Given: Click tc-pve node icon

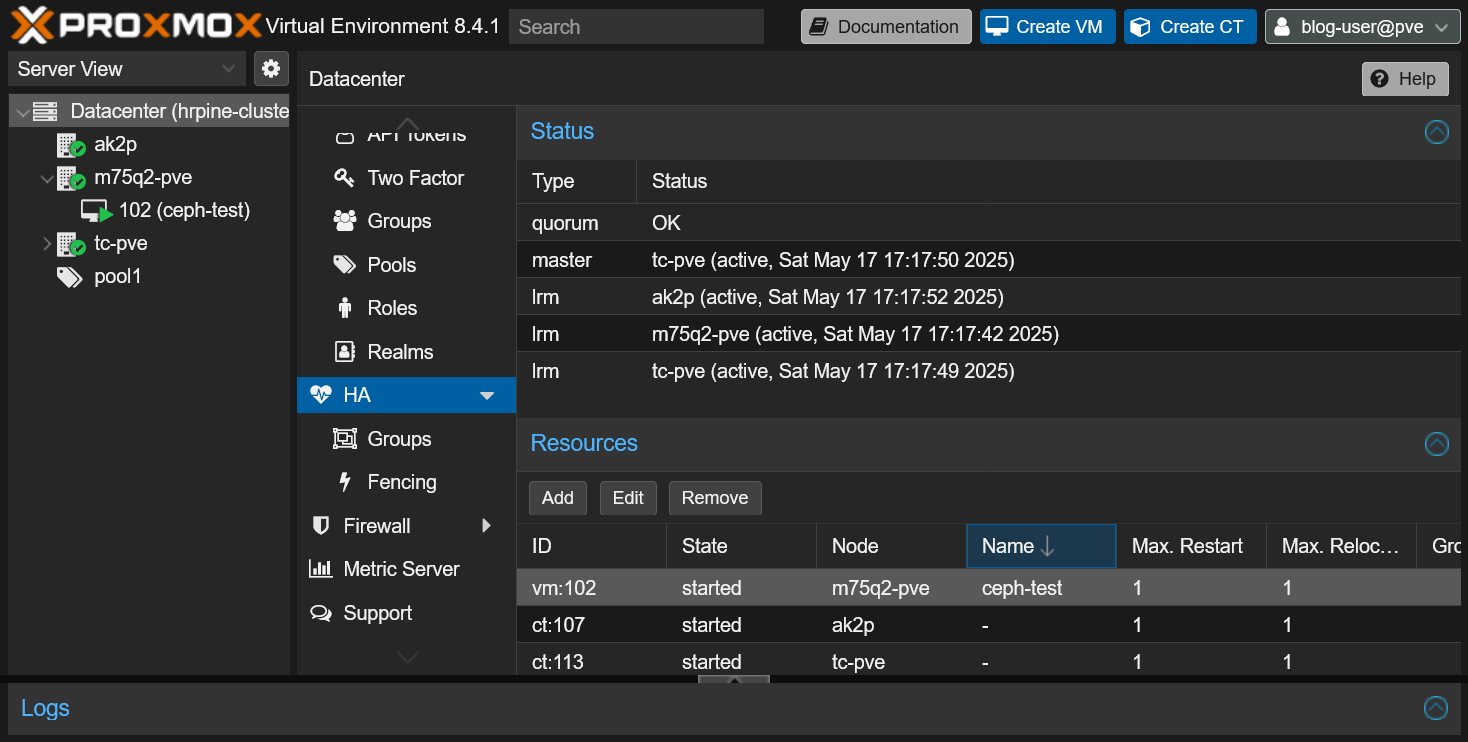Looking at the screenshot, I should [70, 244].
